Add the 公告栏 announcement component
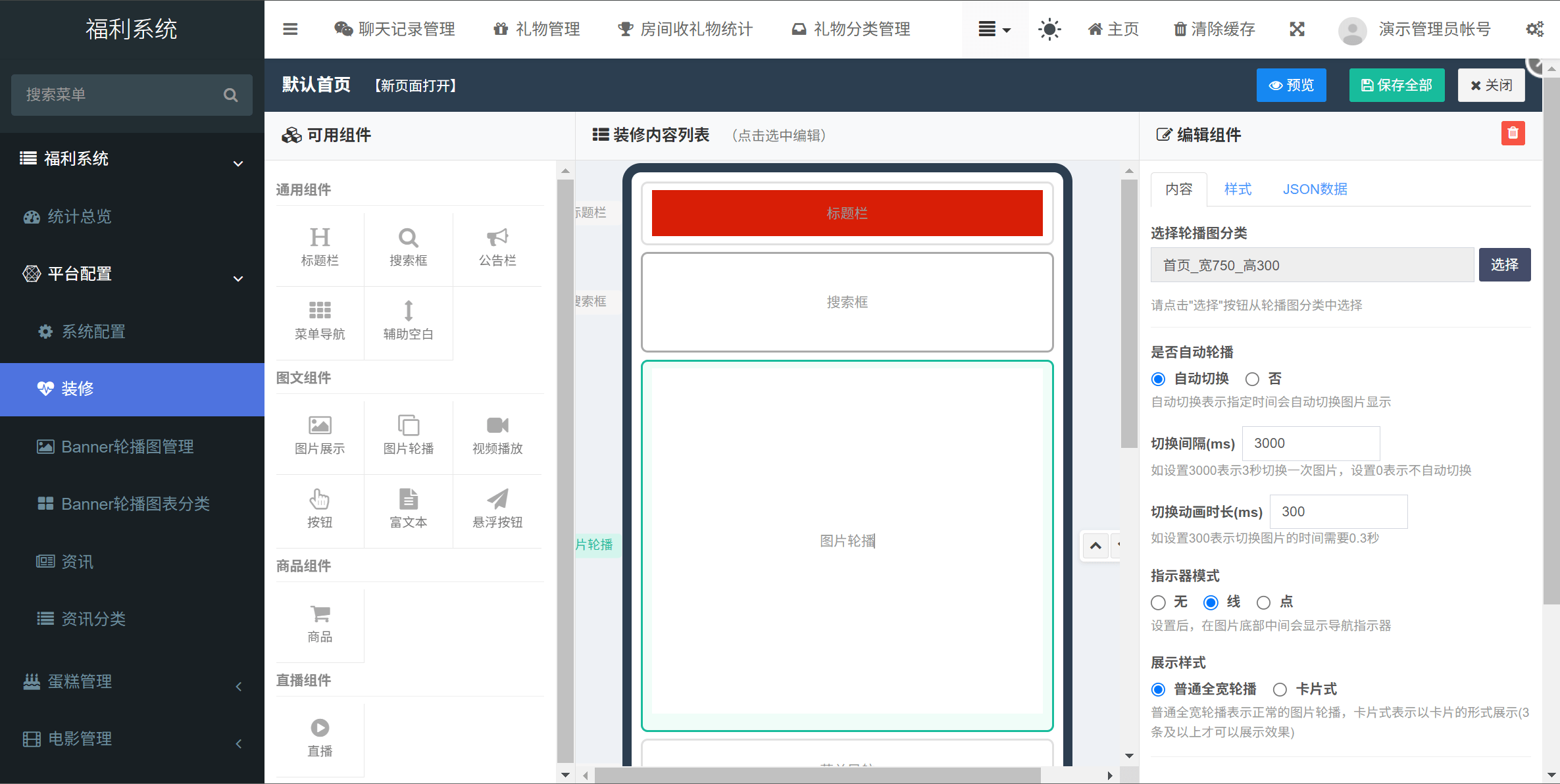Image resolution: width=1560 pixels, height=784 pixels. coord(497,248)
